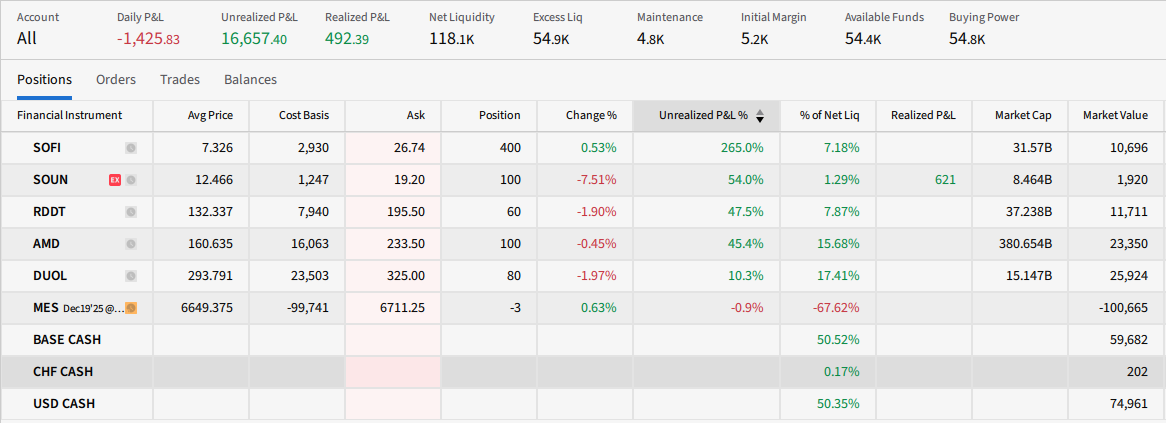Click AMD % of Net Liq 15.68%
This screenshot has height=423, width=1166.
840,244
